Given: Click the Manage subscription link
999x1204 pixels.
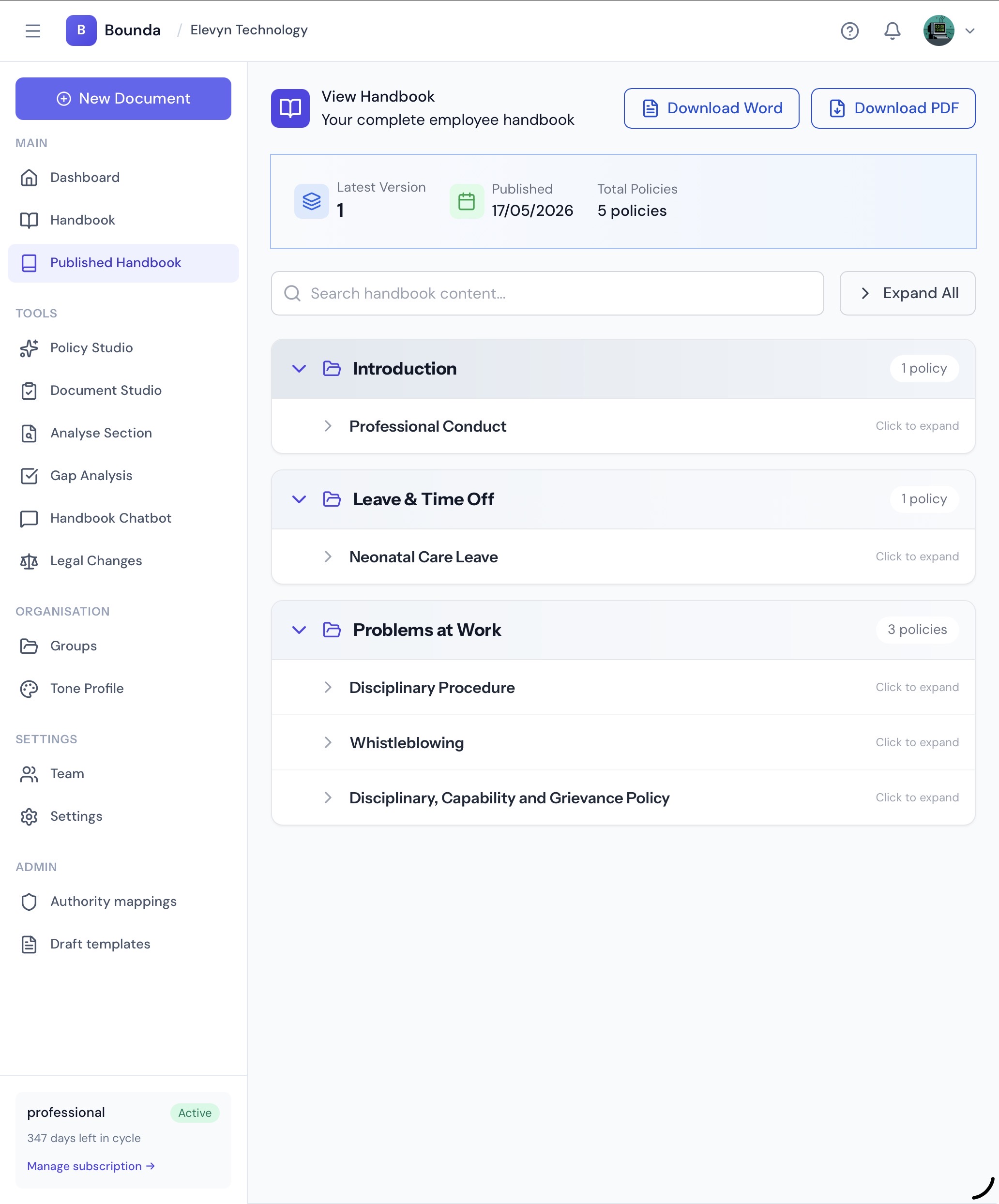Looking at the screenshot, I should (x=91, y=1166).
